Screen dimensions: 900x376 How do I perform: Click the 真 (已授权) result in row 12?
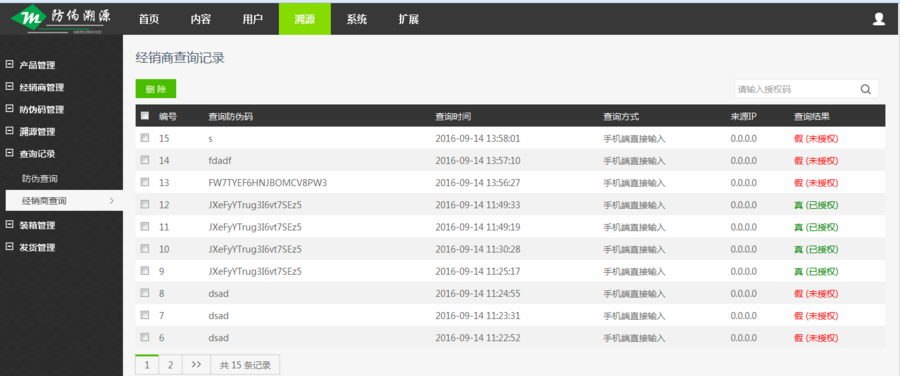(816, 204)
